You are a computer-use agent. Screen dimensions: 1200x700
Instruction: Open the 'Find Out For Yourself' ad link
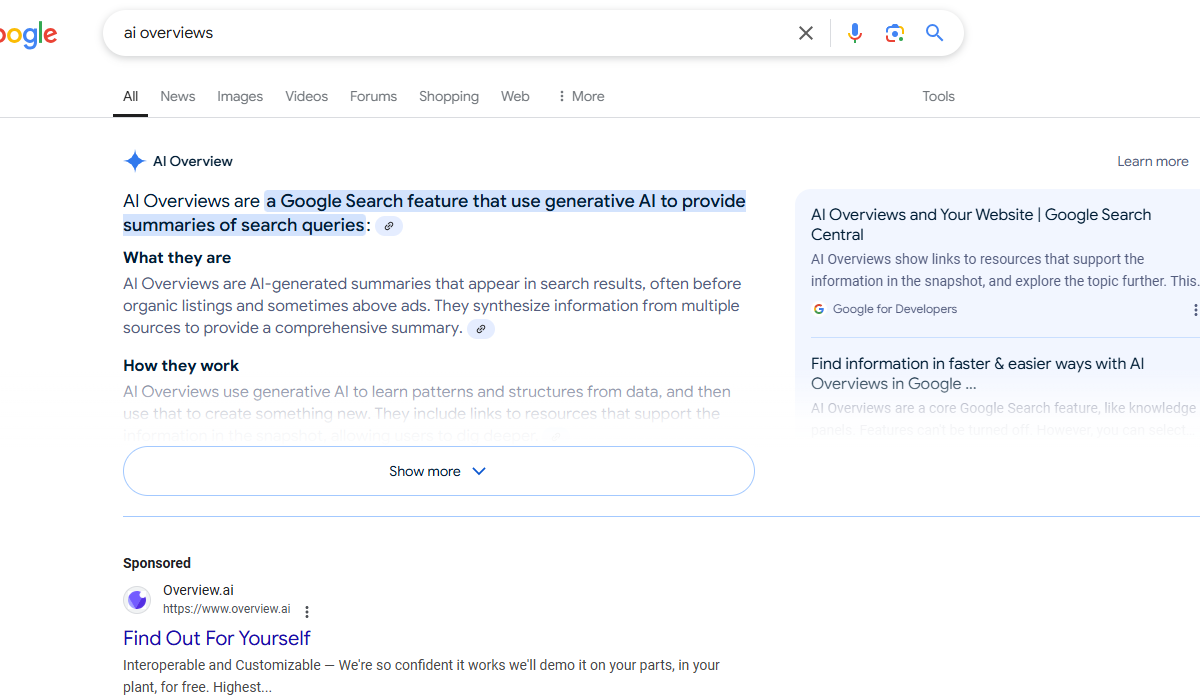tap(216, 638)
